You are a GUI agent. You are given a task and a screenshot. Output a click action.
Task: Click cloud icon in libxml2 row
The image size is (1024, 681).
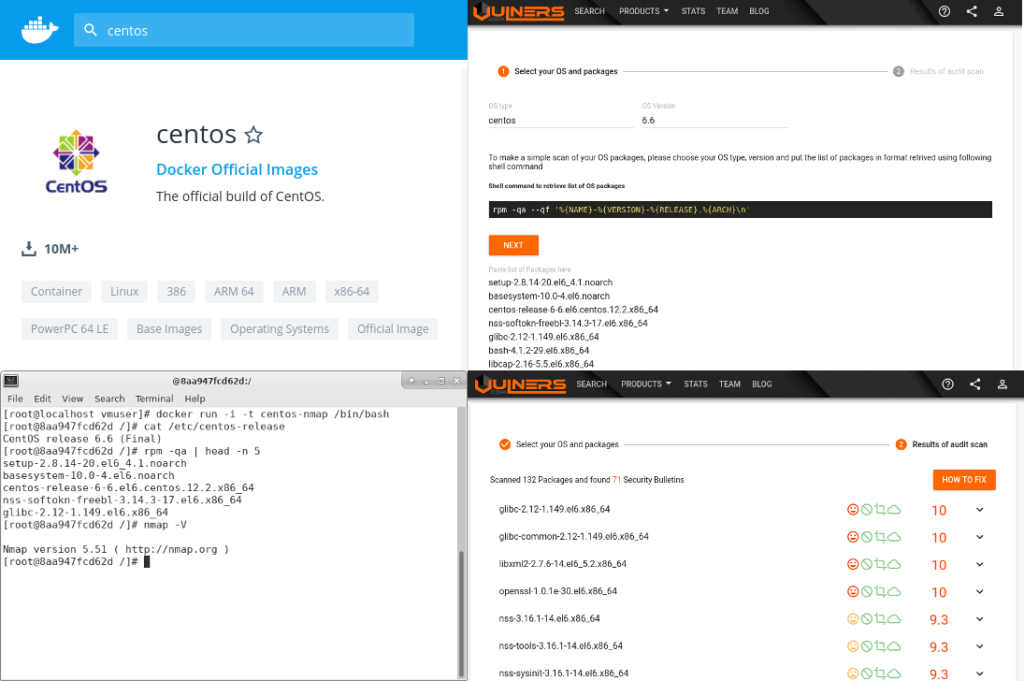coord(894,564)
